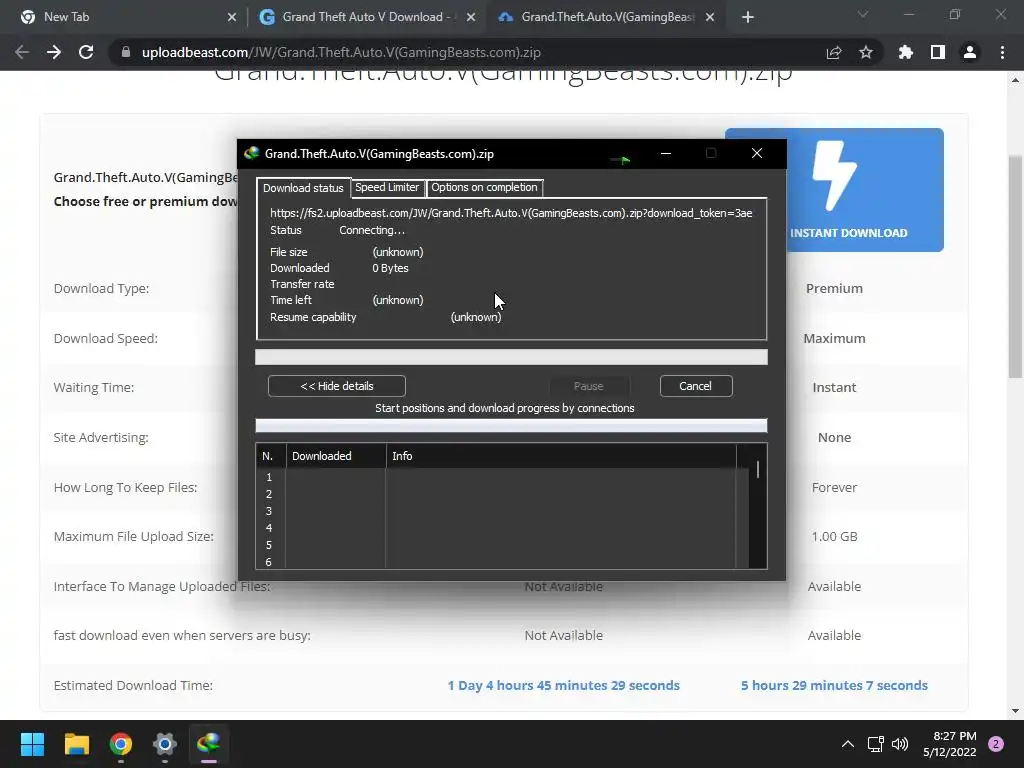Click Internet Download Manager taskbar icon
The width and height of the screenshot is (1024, 768).
tap(209, 744)
